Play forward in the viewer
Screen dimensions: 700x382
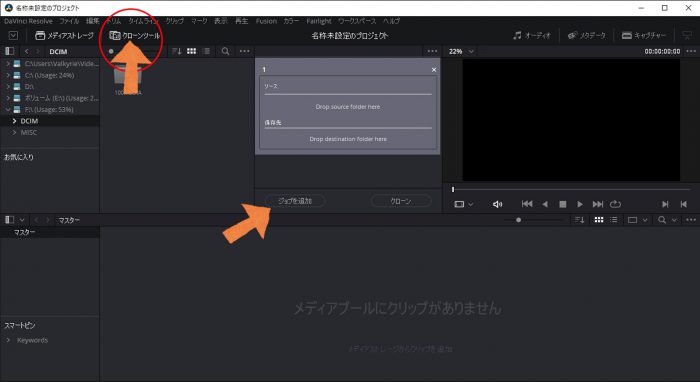580,204
